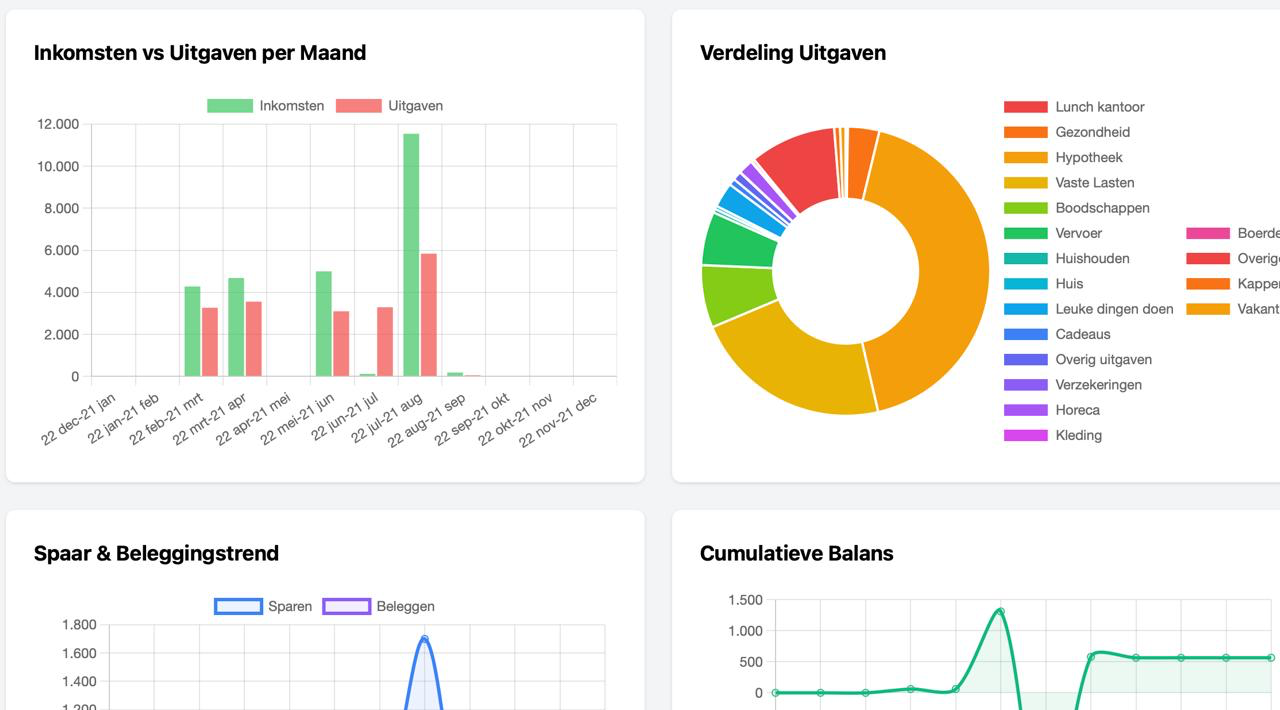Click the 'Verdeling Uitgaven' heading
Image resolution: width=1280 pixels, height=710 pixels.
793,53
